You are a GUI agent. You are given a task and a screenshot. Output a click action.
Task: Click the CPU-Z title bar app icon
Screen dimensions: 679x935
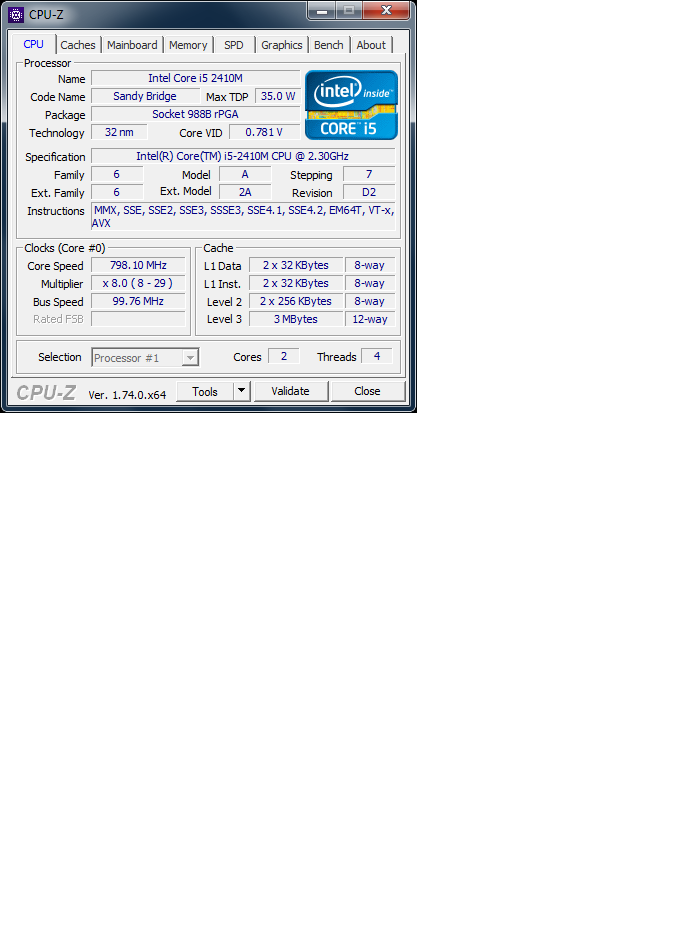pos(16,14)
